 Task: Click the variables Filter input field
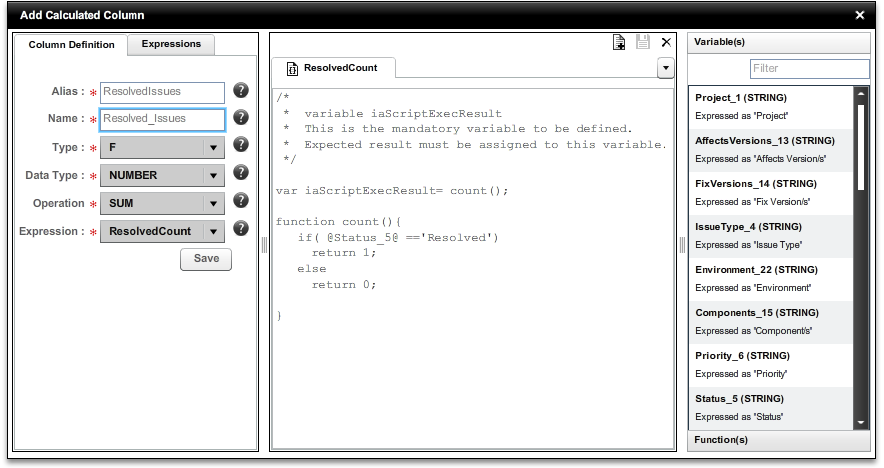(x=810, y=69)
